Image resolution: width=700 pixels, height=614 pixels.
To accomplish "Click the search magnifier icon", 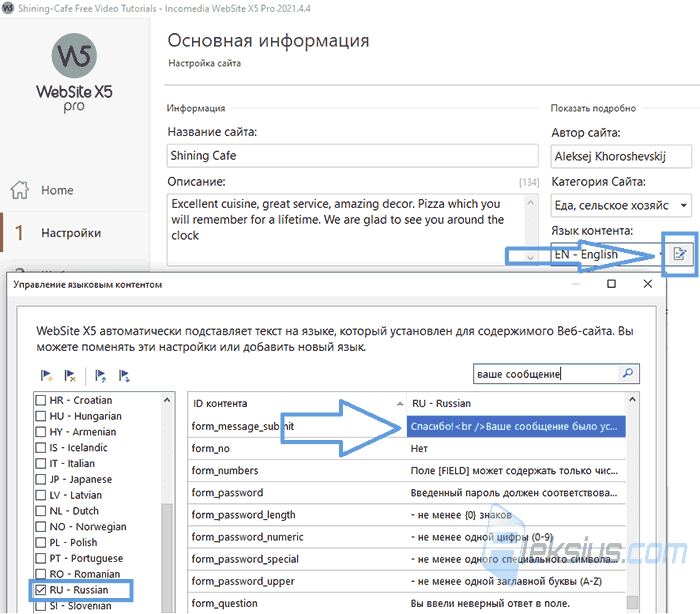I will pos(628,373).
